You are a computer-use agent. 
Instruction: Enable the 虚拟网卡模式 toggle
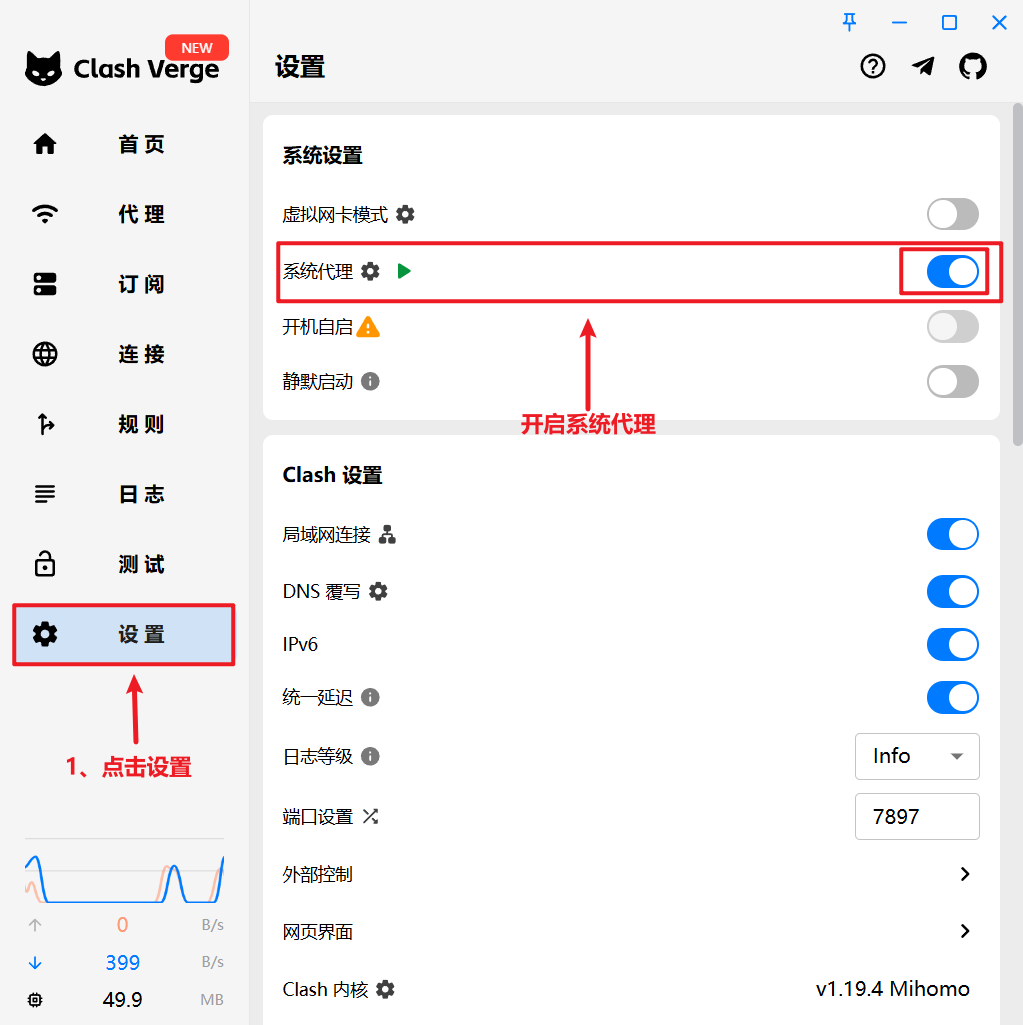[x=952, y=214]
